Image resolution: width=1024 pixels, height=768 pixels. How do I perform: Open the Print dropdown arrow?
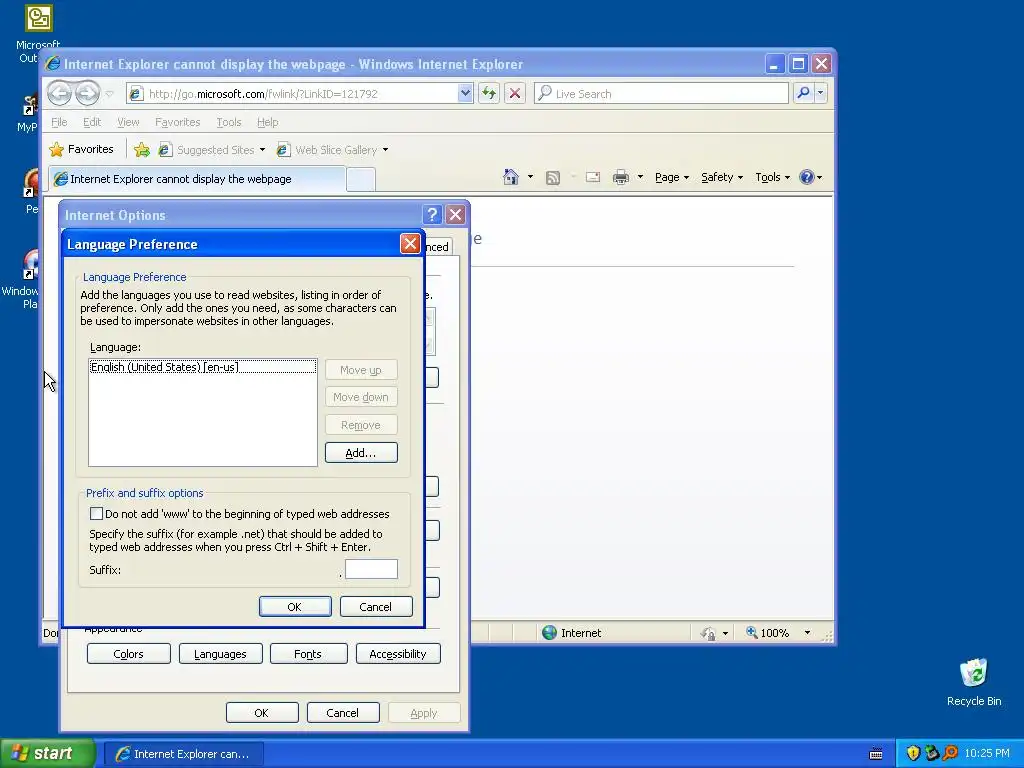click(640, 177)
